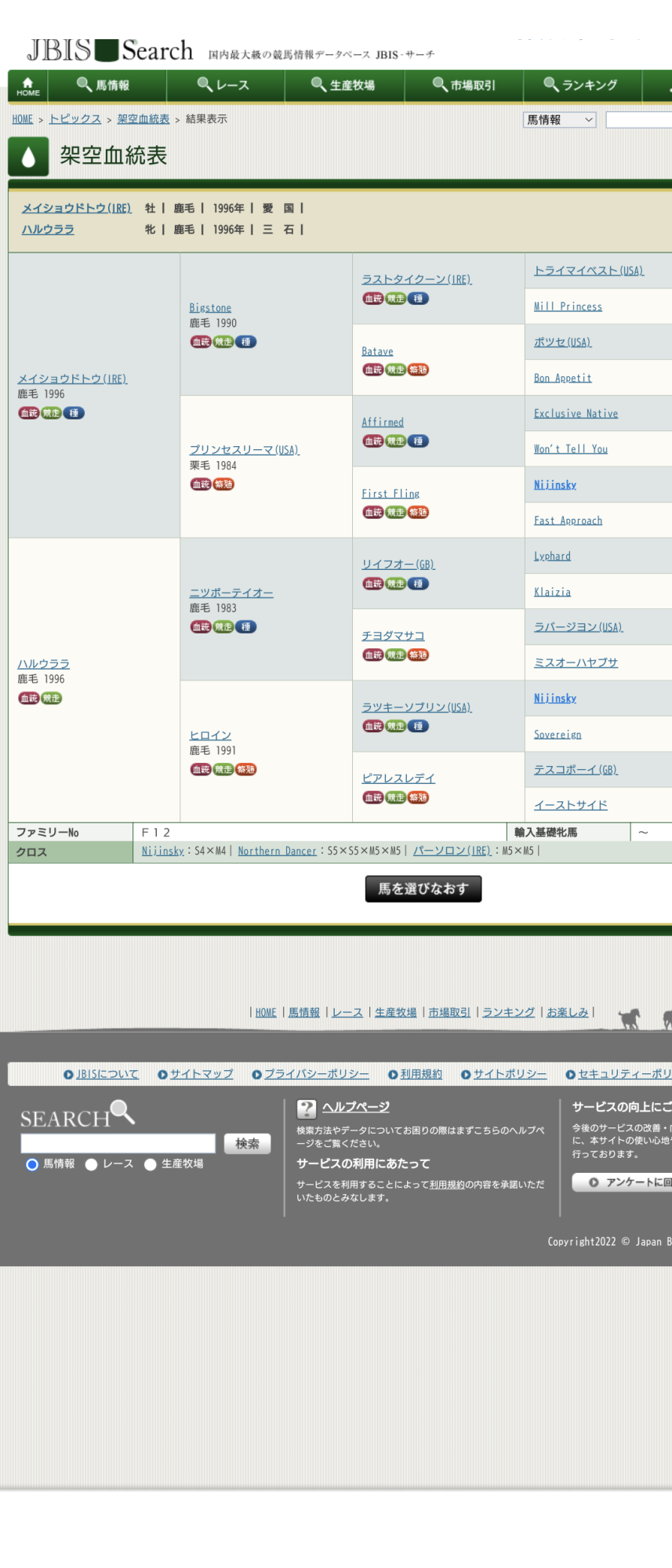Viewport: 672px width, 1568px height.
Task: Click the 競走 icon under Bigstone
Action: (x=223, y=342)
